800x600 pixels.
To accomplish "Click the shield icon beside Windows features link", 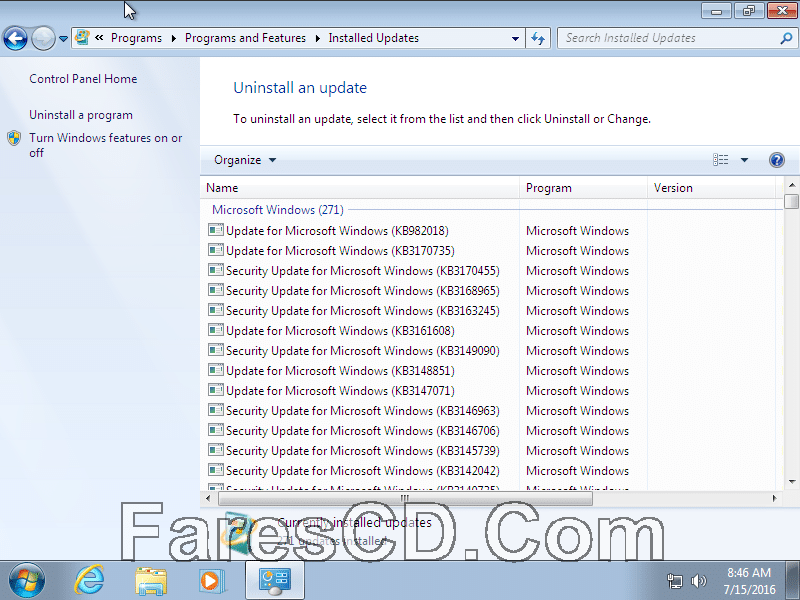I will (x=14, y=138).
